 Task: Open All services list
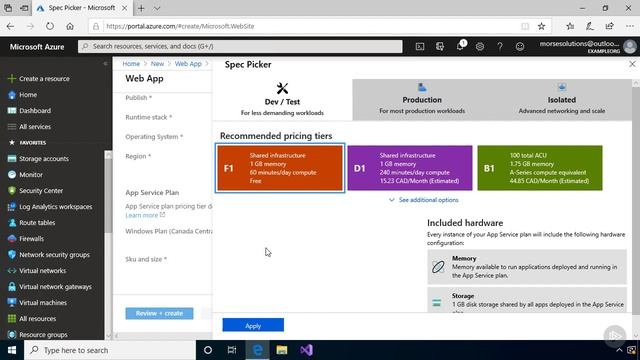tap(35, 127)
